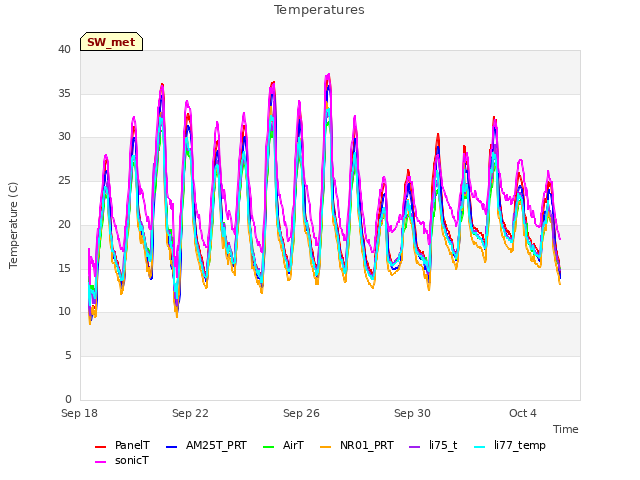Toggle AirT series in legend
640x480 pixels.
(x=283, y=445)
